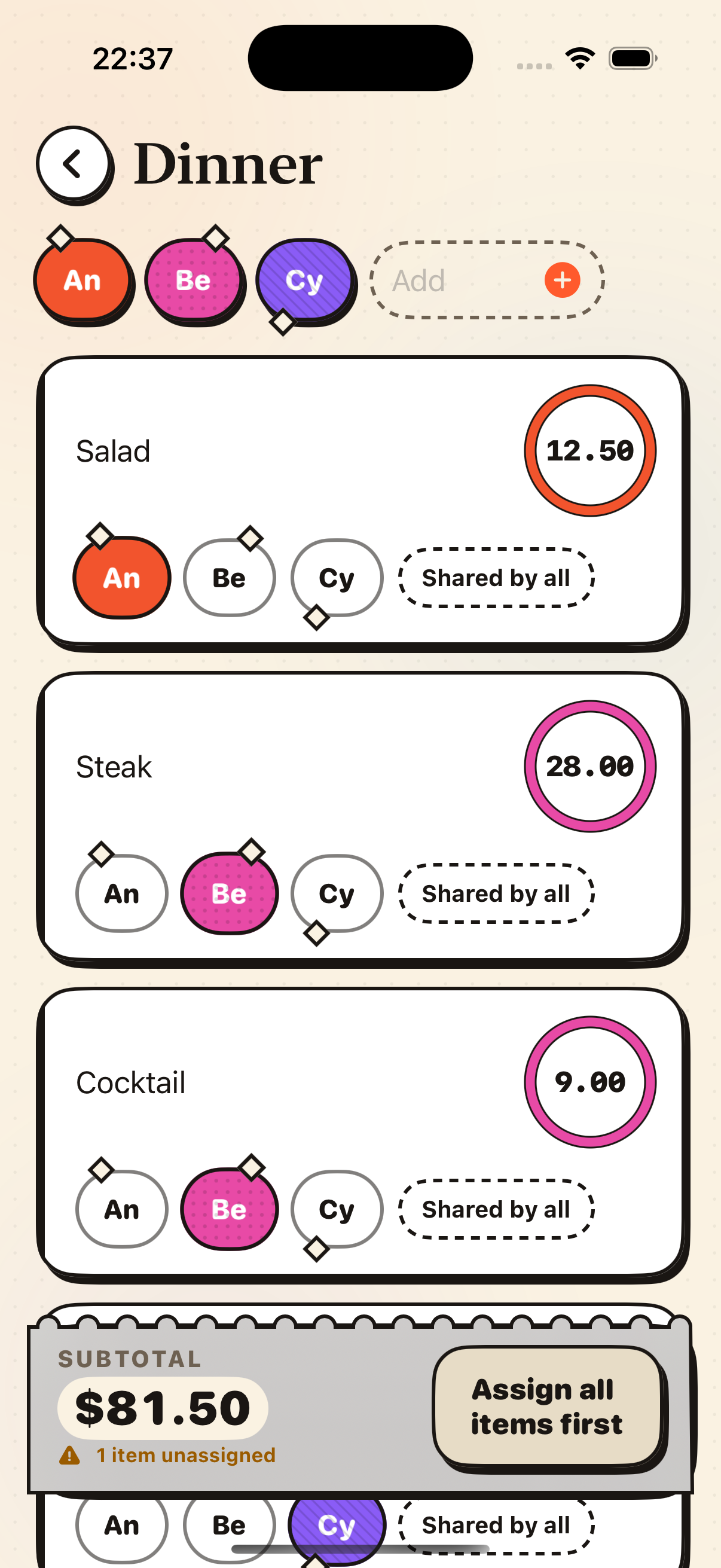Toggle Be on the Steak item
This screenshot has height=1568, width=721.
point(230,893)
